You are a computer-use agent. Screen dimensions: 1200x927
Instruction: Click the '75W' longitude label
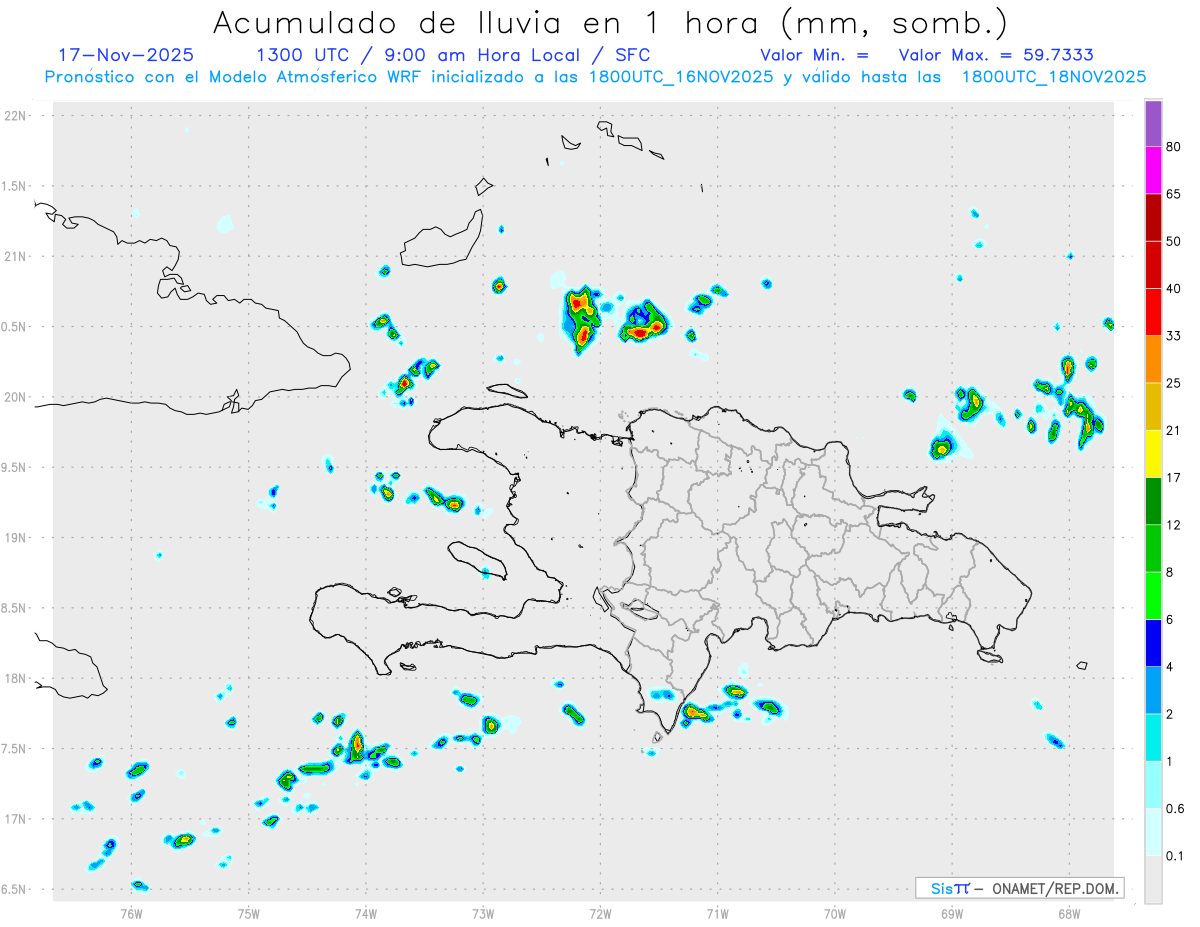(249, 913)
